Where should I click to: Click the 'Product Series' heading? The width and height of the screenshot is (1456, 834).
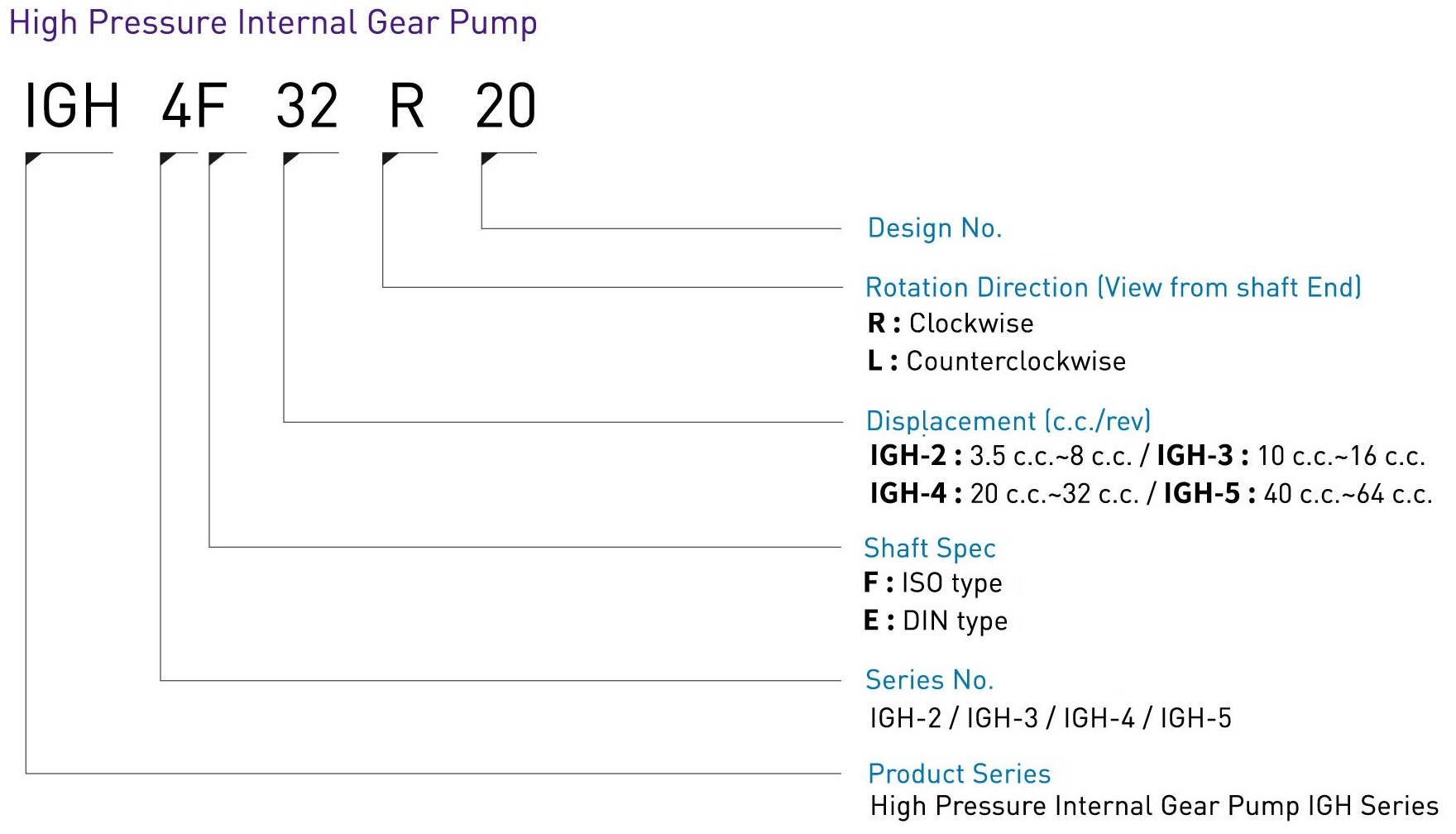tap(959, 774)
